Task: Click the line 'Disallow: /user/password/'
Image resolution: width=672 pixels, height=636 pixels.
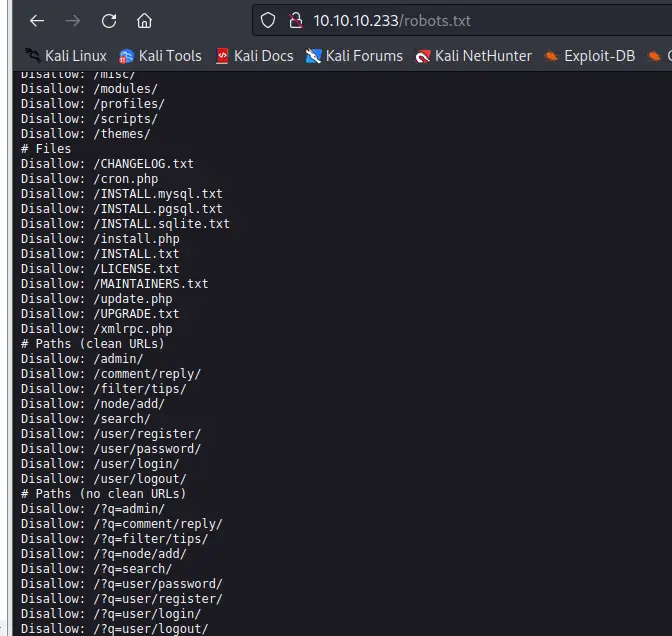Action: pos(111,449)
